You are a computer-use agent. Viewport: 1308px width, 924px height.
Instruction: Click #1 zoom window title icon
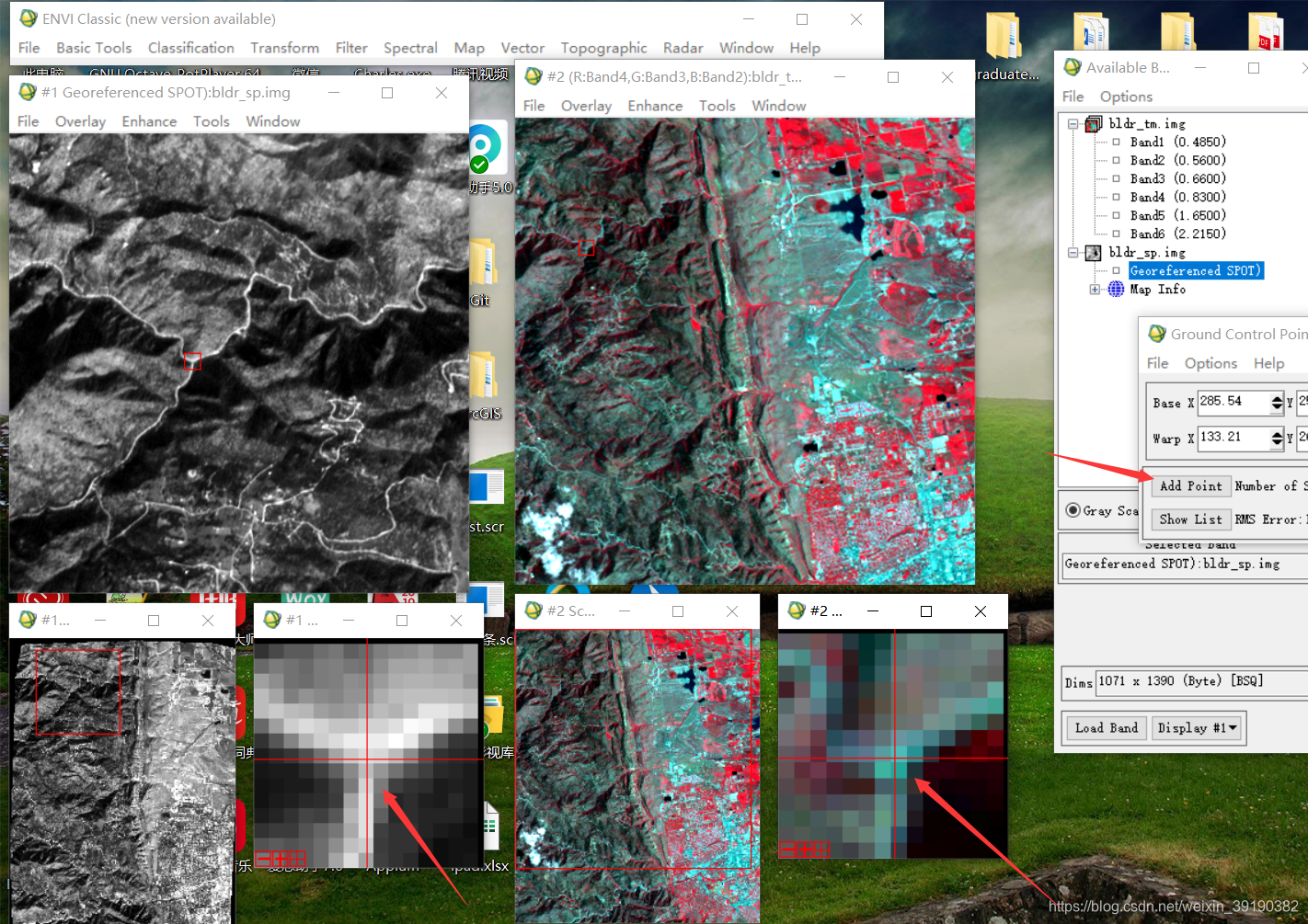[272, 620]
